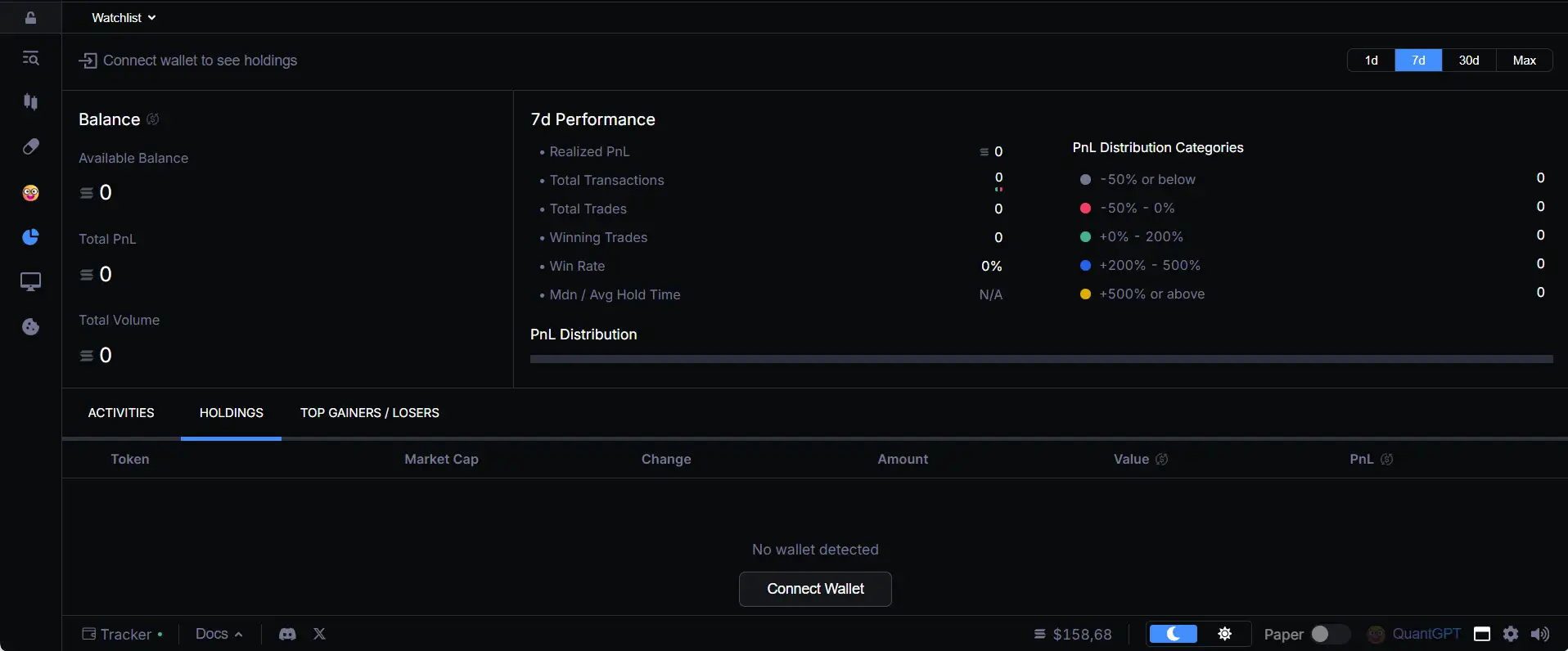Image resolution: width=1568 pixels, height=651 pixels.
Task: Open the pie chart portfolio icon
Action: point(30,237)
